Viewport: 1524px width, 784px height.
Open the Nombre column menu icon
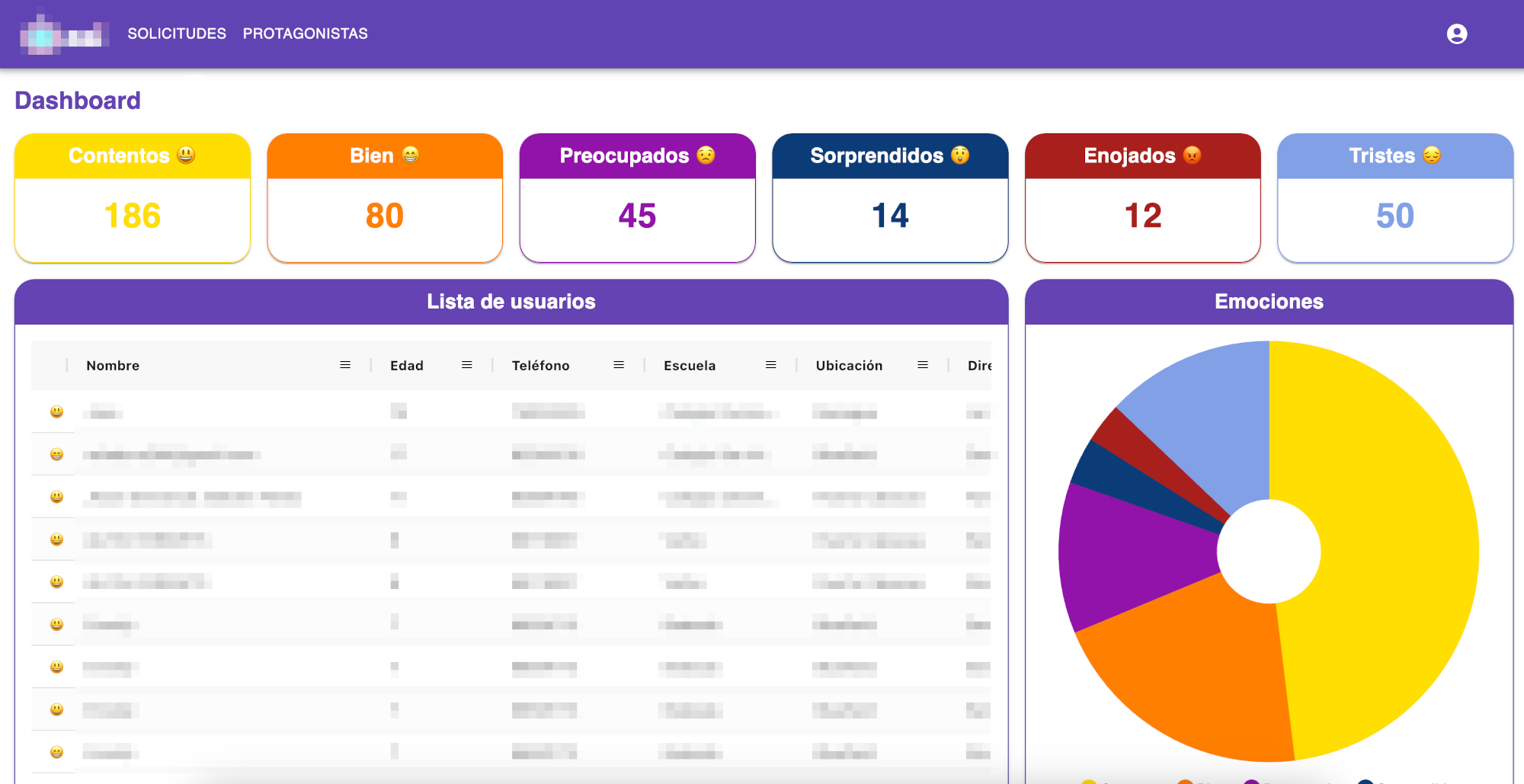[345, 365]
